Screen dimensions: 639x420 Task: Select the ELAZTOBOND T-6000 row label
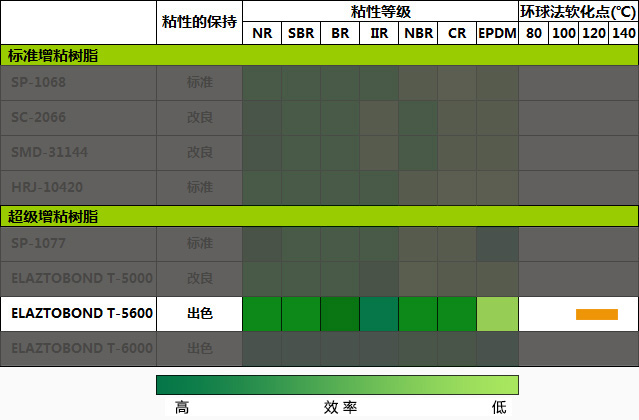(x=82, y=348)
